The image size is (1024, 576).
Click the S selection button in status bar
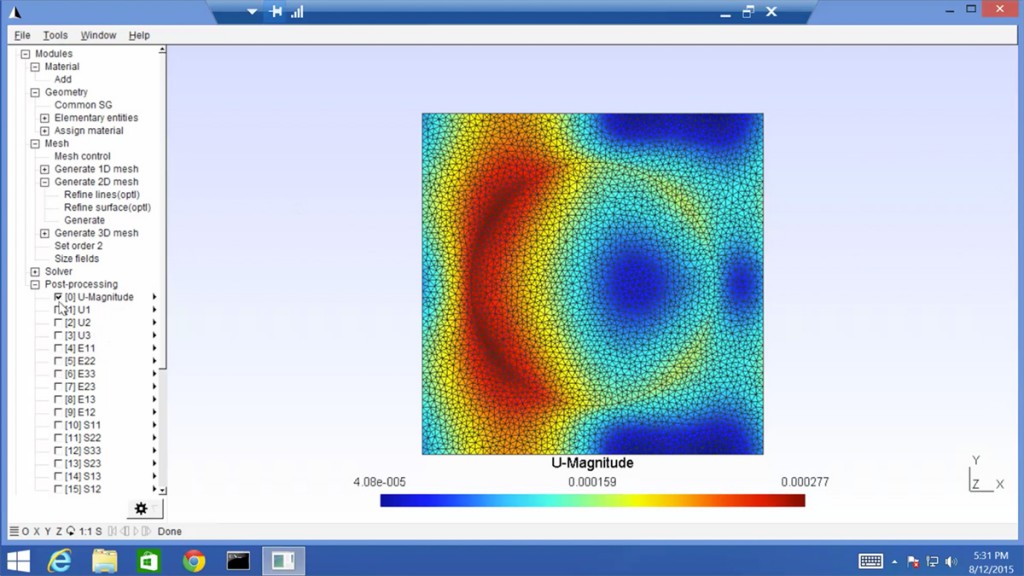click(x=97, y=531)
